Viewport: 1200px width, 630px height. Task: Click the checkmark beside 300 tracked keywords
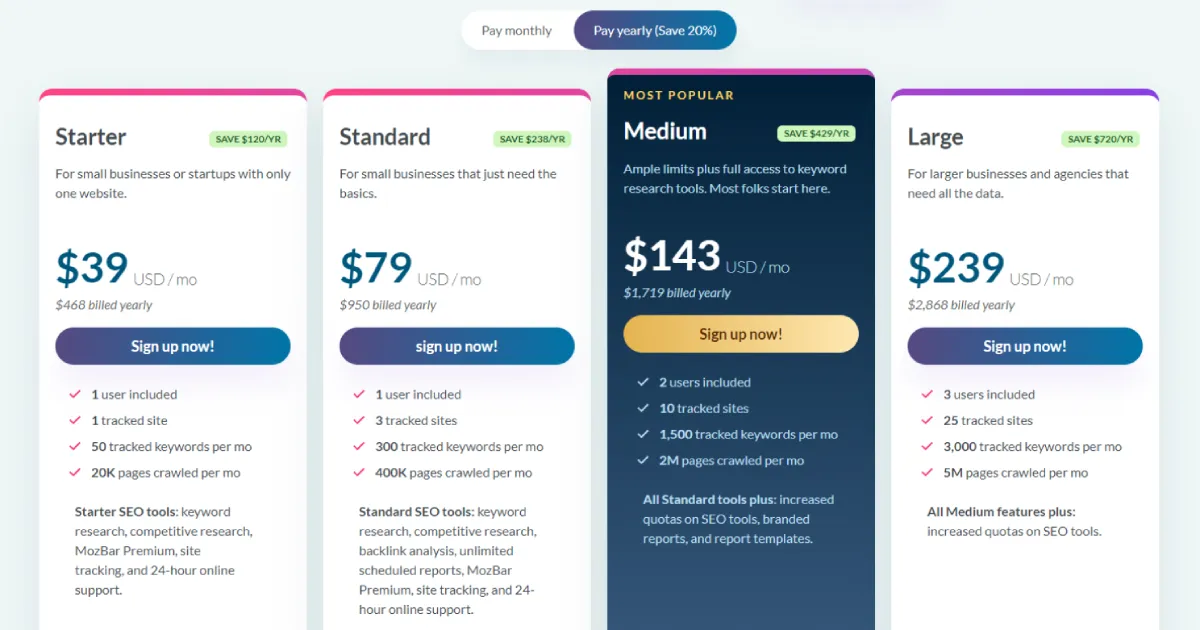pos(360,446)
